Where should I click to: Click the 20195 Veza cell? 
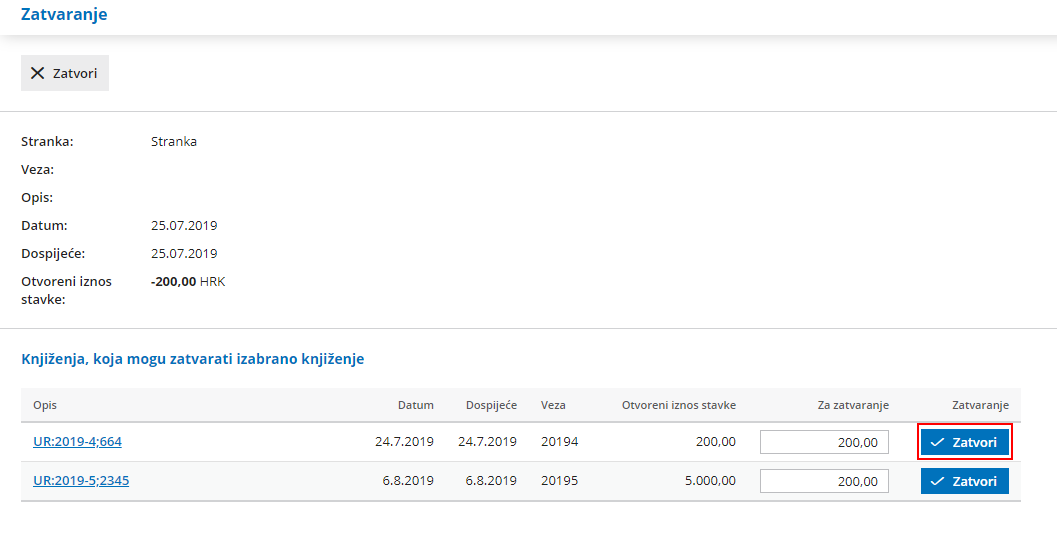pos(559,480)
